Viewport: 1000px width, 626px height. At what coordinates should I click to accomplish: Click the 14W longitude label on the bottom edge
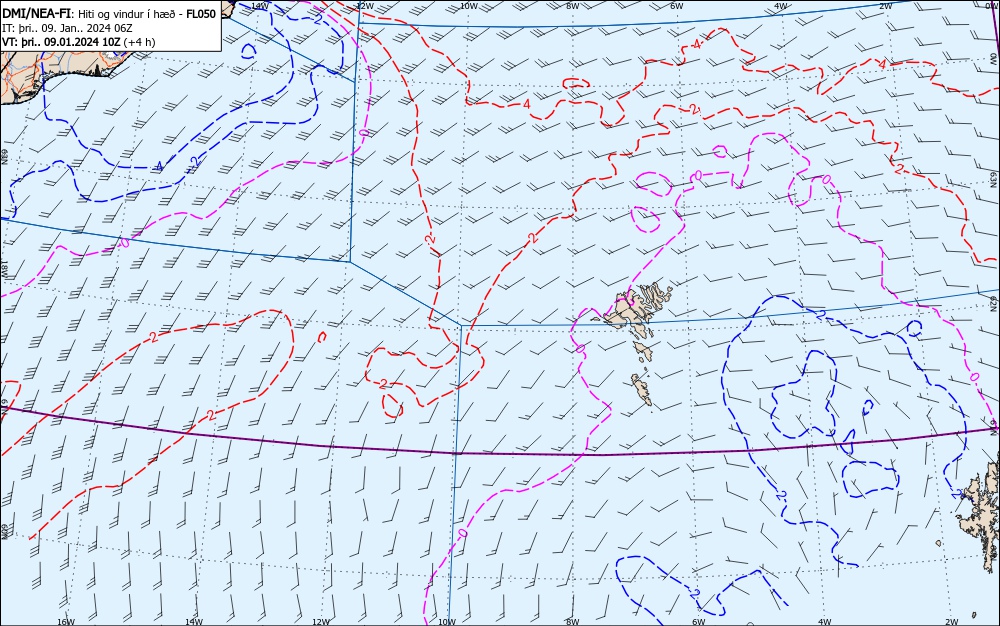click(x=194, y=622)
